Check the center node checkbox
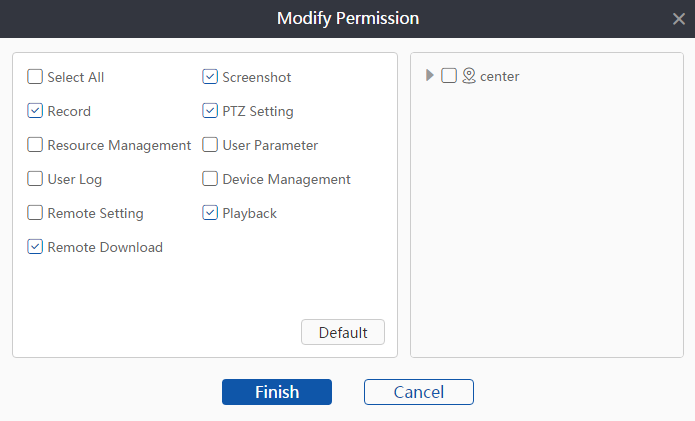695x421 pixels. pyautogui.click(x=449, y=76)
